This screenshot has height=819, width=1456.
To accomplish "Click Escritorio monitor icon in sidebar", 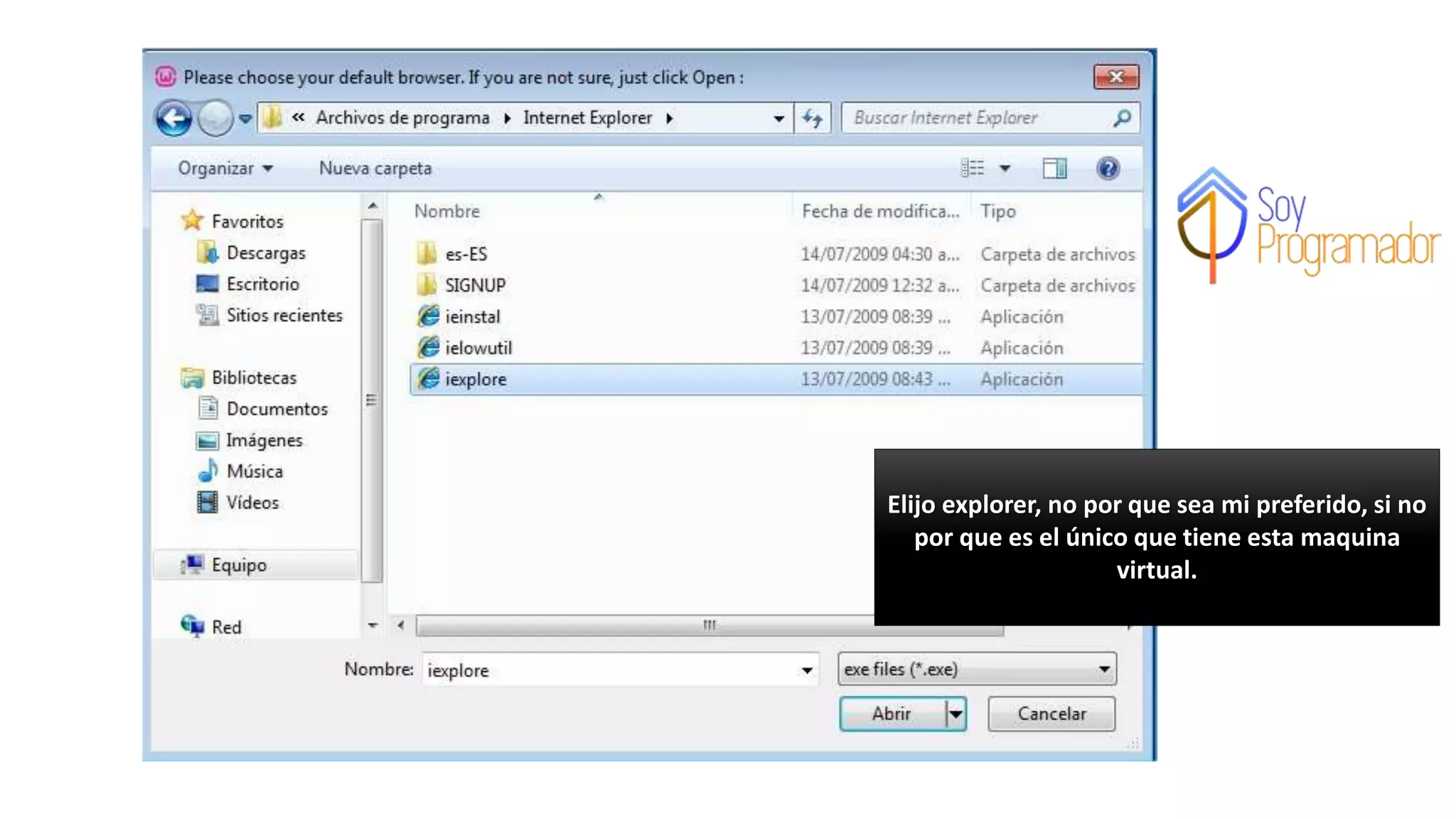I will [x=207, y=284].
